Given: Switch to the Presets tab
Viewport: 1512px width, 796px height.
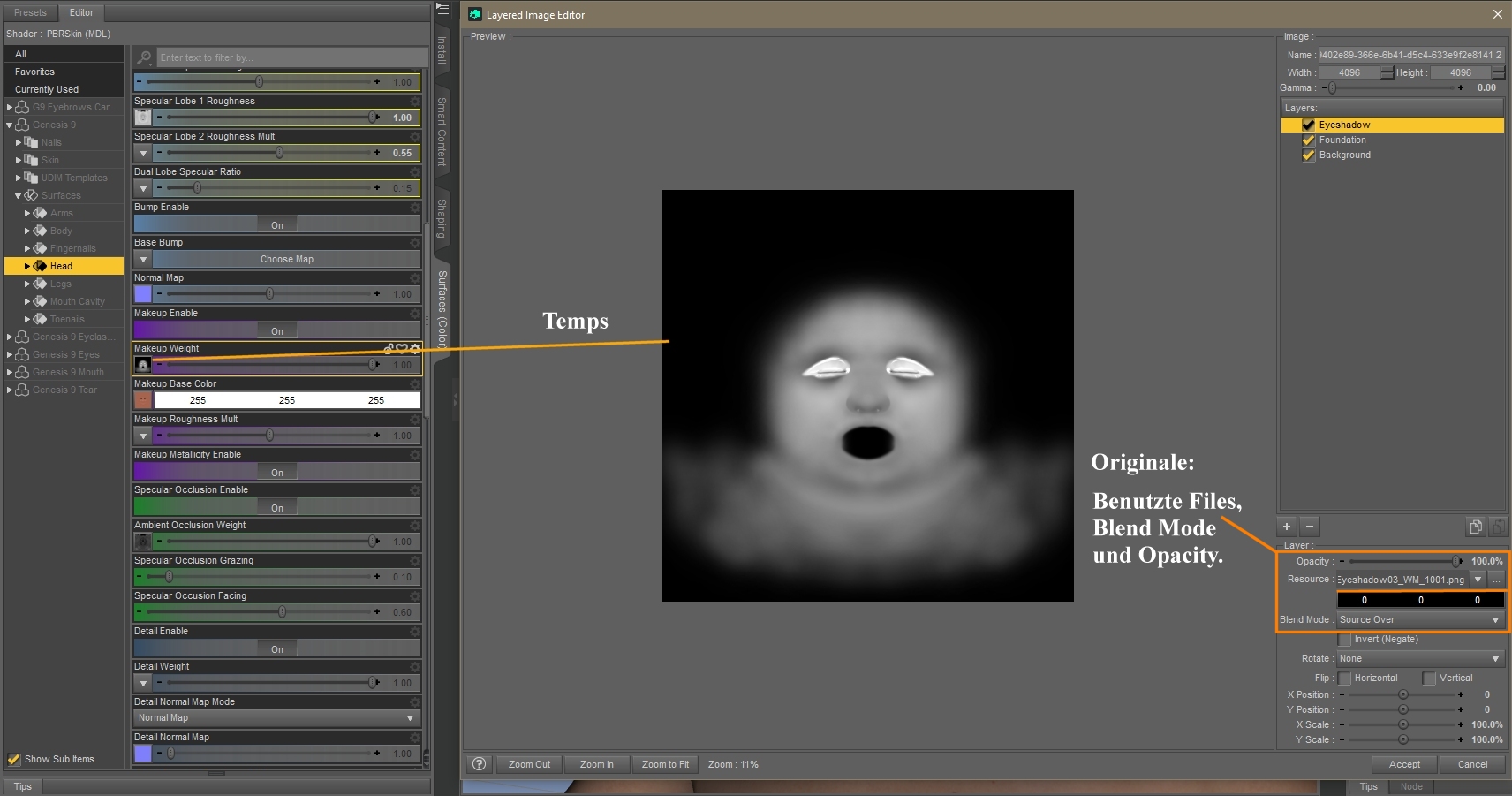Looking at the screenshot, I should tap(30, 12).
